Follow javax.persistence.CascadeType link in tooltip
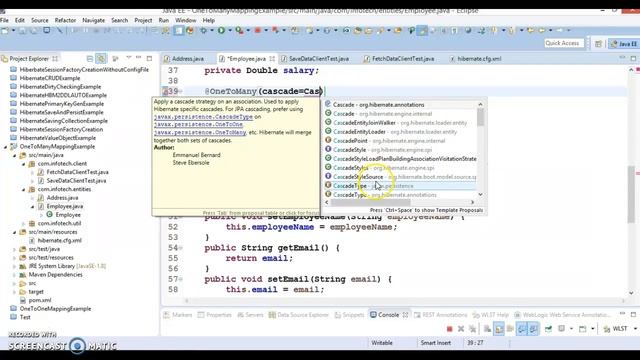The width and height of the screenshot is (640, 360). (x=203, y=117)
